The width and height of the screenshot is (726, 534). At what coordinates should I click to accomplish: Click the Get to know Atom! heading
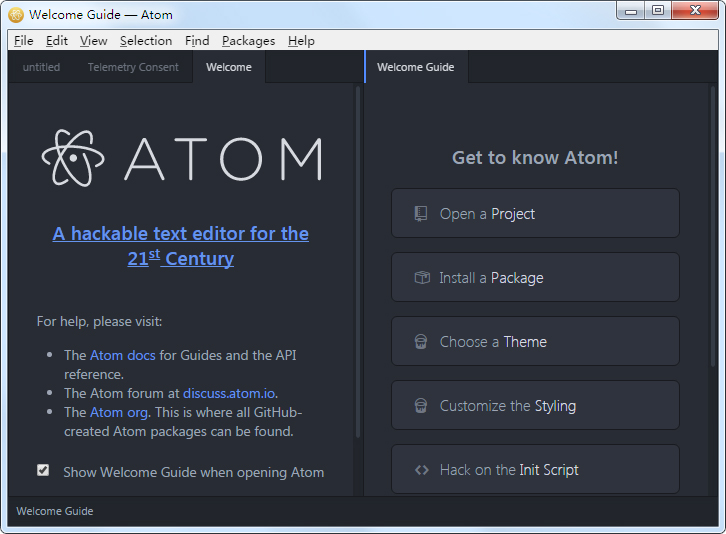pos(535,157)
